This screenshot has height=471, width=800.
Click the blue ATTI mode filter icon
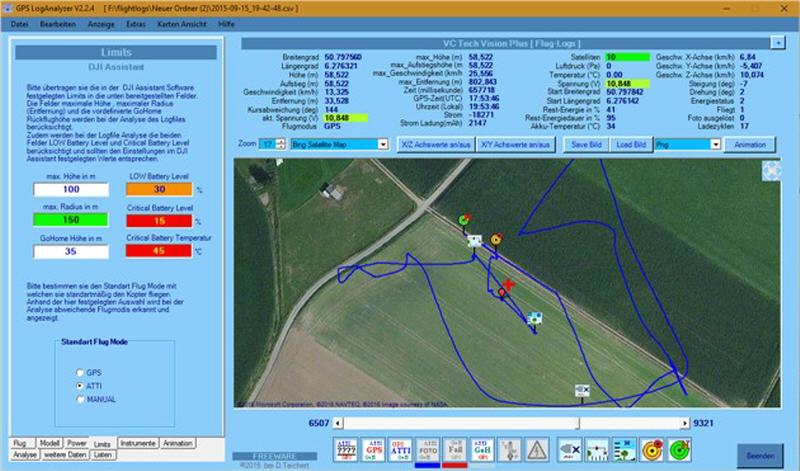[400, 450]
